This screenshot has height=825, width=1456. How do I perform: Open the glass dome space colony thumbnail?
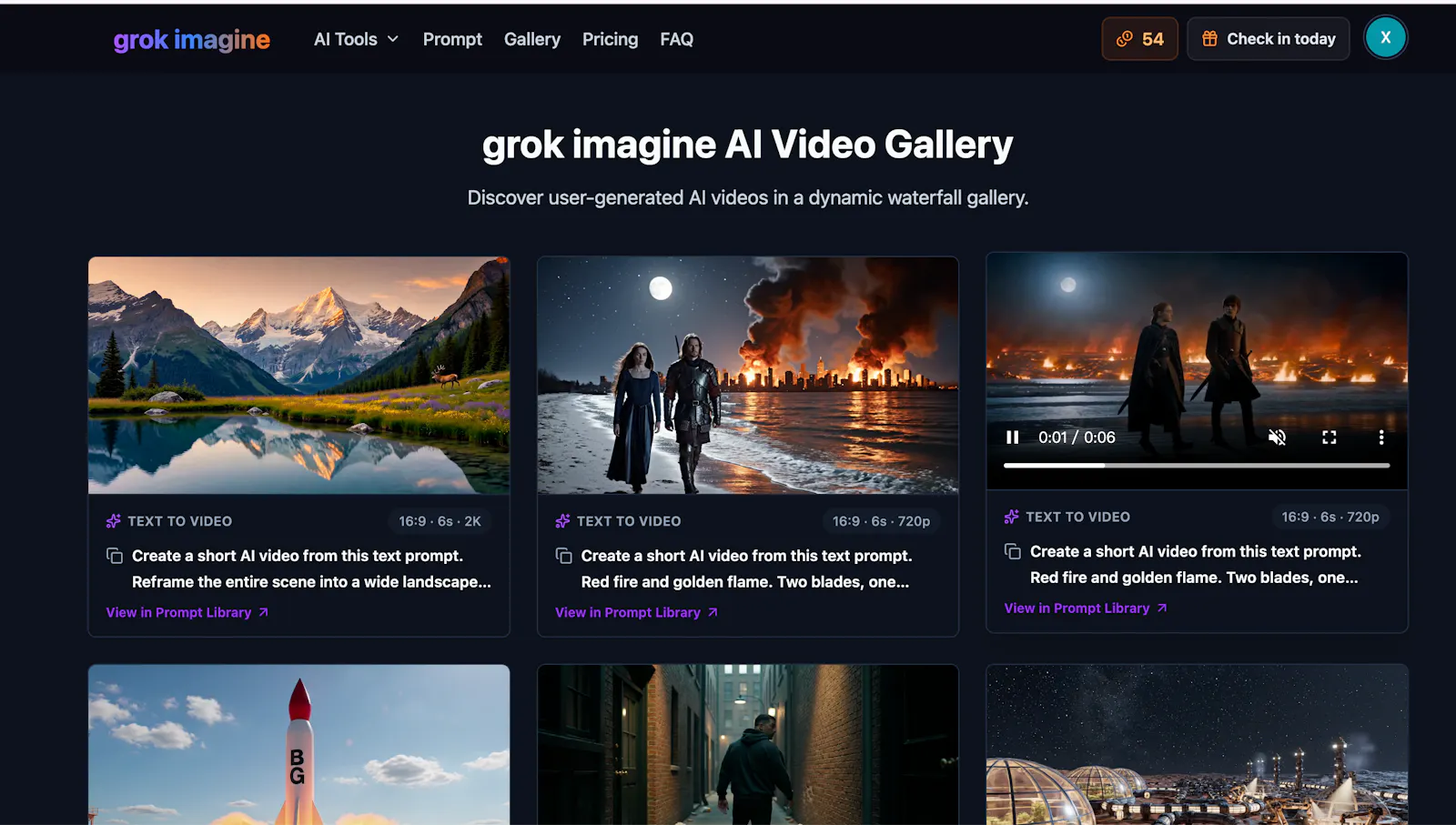click(1197, 745)
